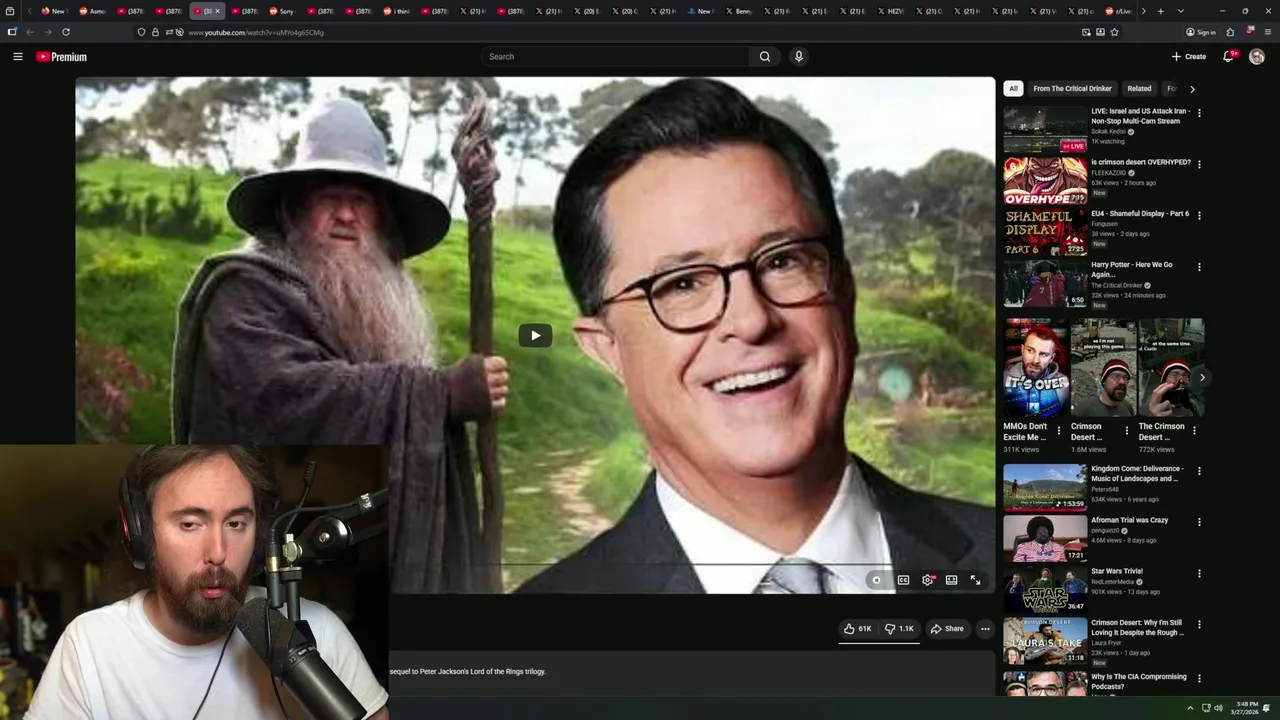Close the active YouTube tab
Viewport: 1280px width, 720px height.
[x=217, y=11]
